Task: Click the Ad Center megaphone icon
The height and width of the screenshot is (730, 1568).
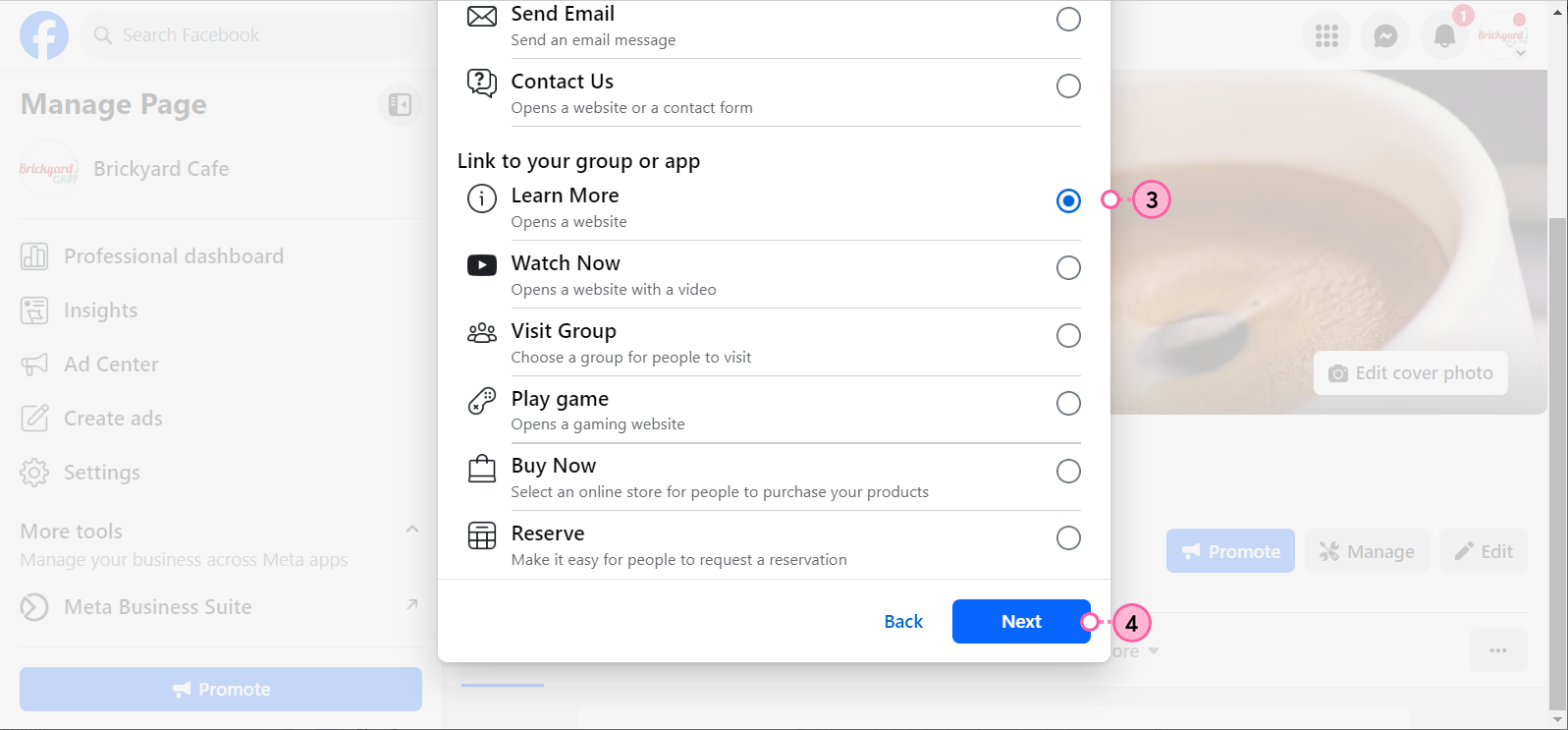Action: 34,365
